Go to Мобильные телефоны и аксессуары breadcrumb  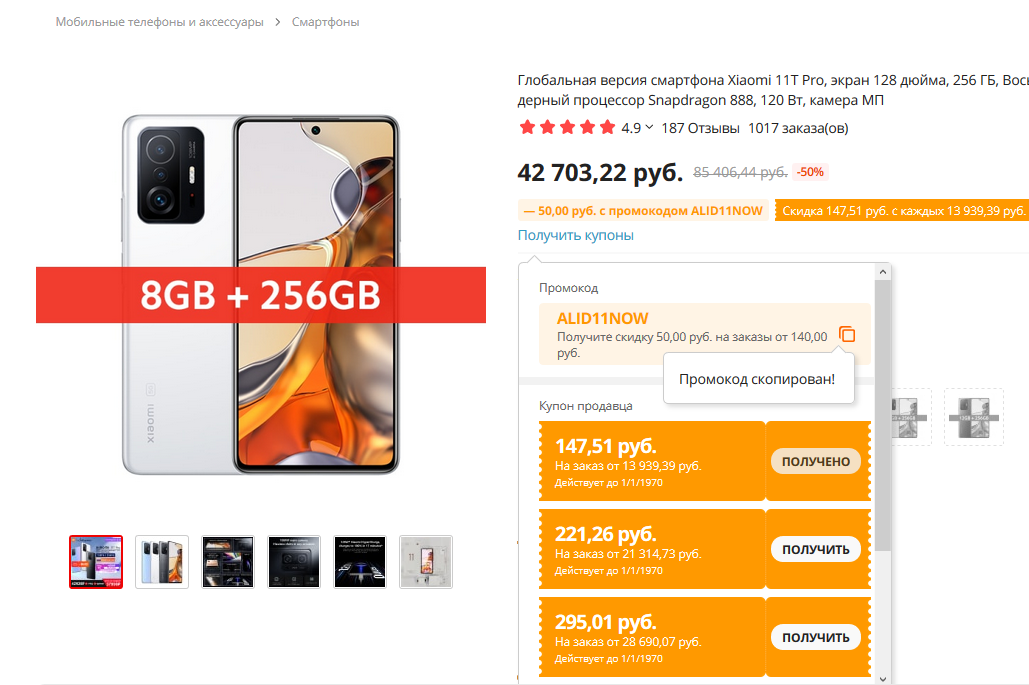coord(159,22)
